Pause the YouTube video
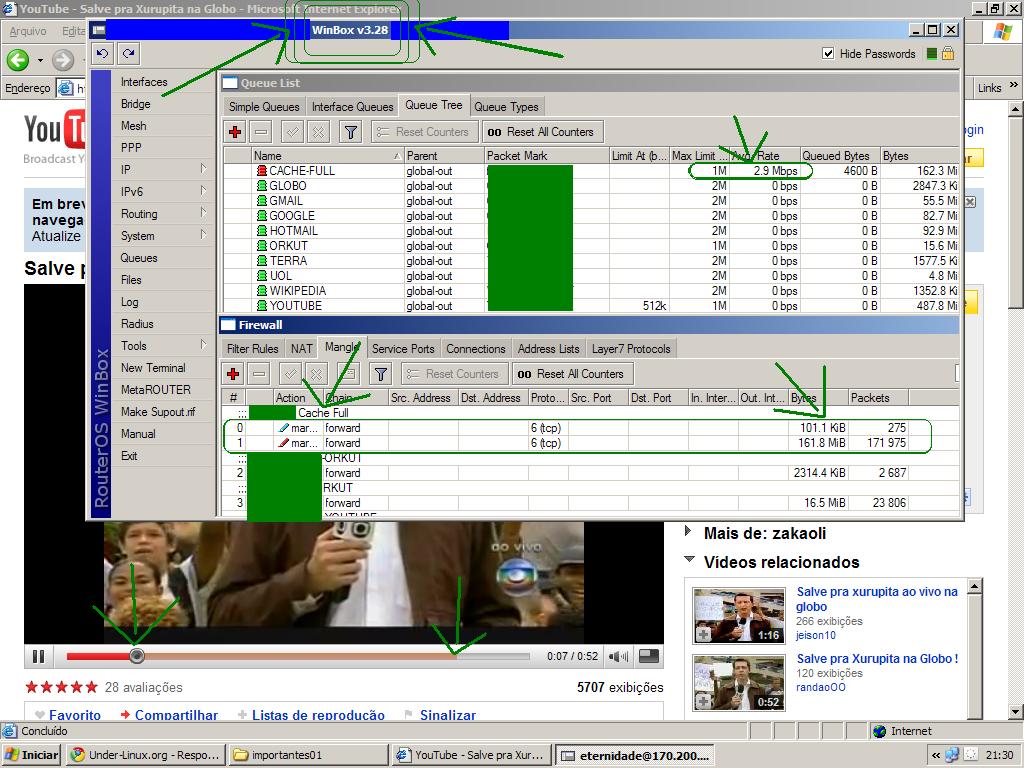1024x768 pixels. coord(39,656)
